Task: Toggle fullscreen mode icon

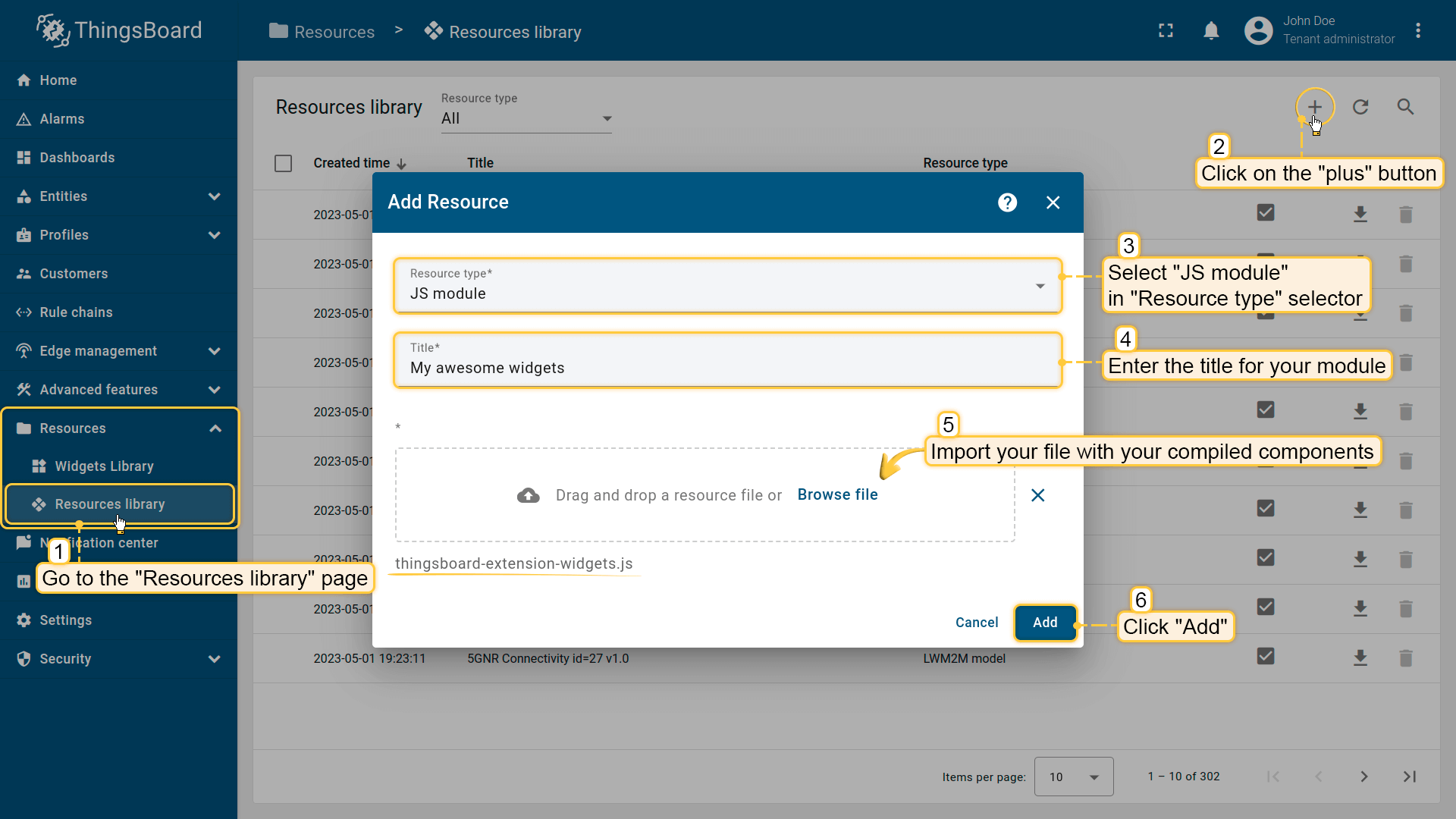Action: tap(1166, 30)
